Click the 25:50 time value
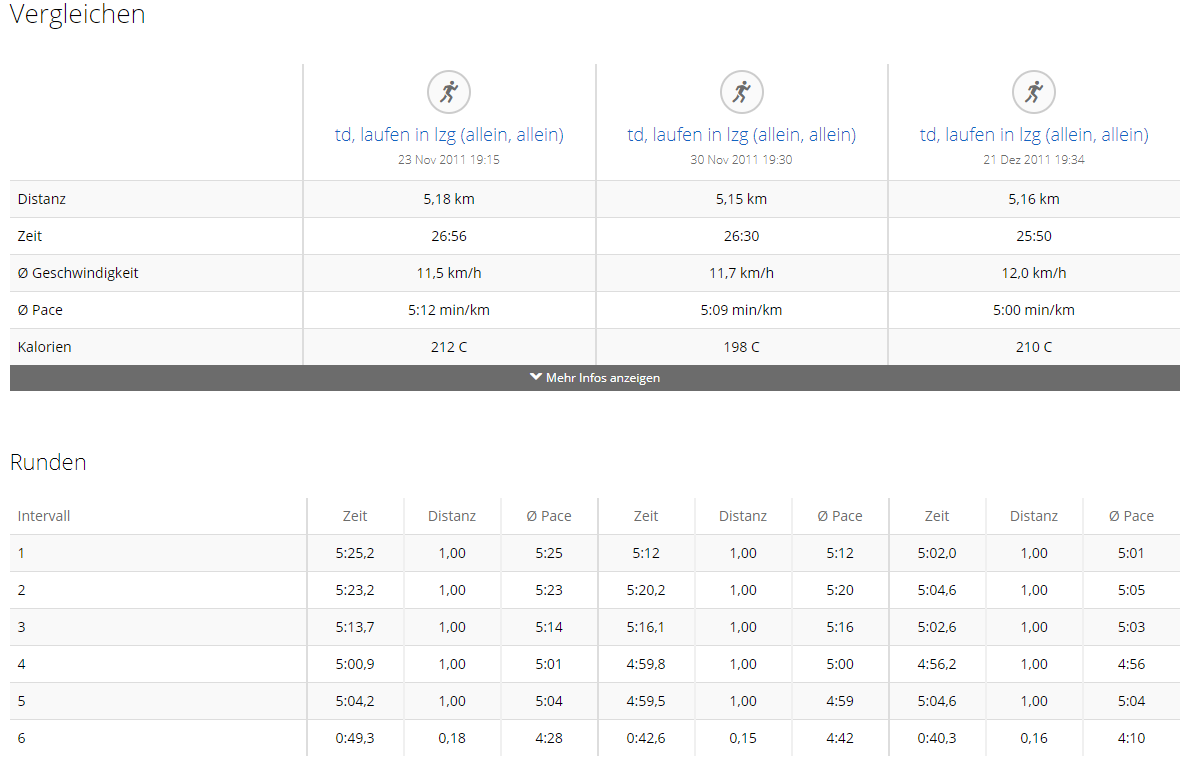The width and height of the screenshot is (1189, 761). tap(1034, 236)
